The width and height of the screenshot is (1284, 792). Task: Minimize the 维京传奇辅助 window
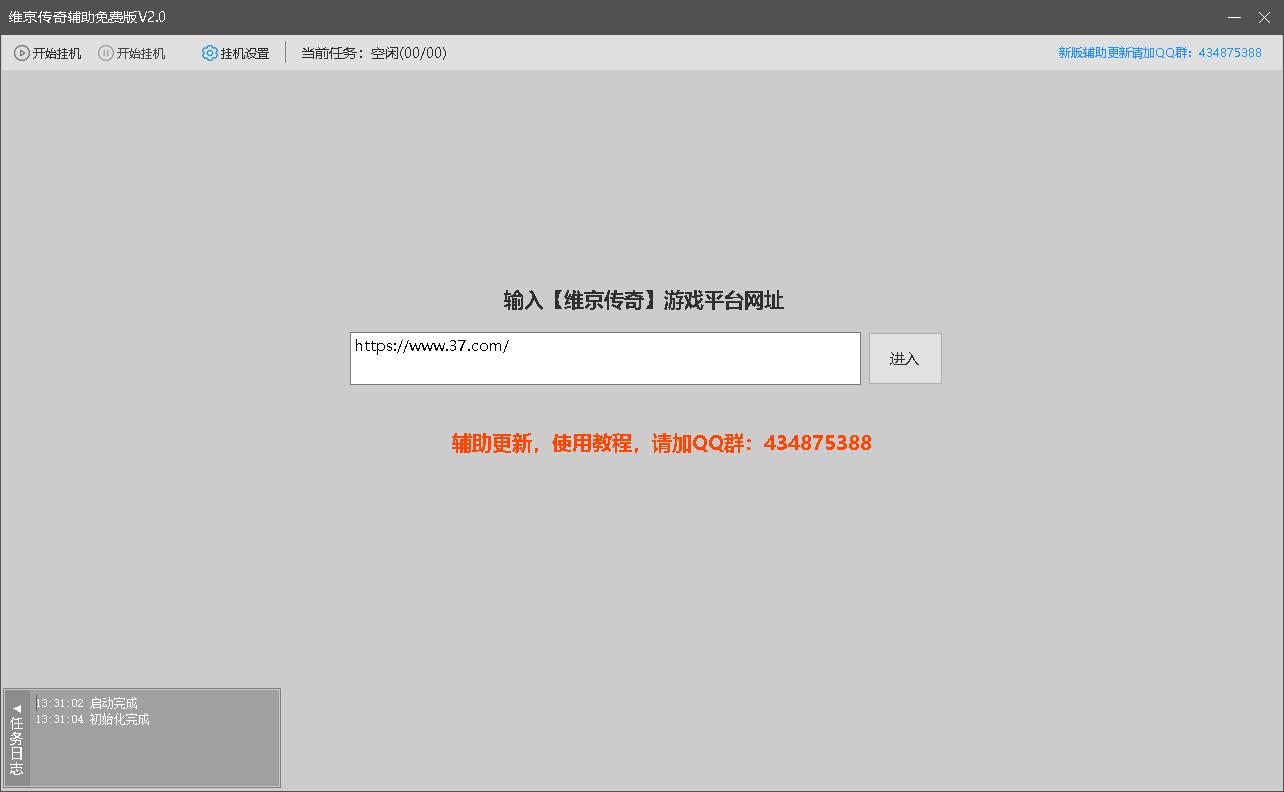click(1235, 17)
